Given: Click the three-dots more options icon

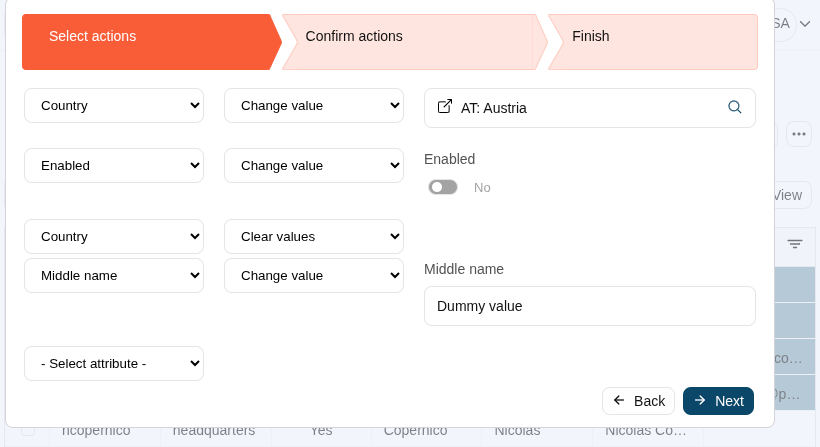Looking at the screenshot, I should (798, 134).
